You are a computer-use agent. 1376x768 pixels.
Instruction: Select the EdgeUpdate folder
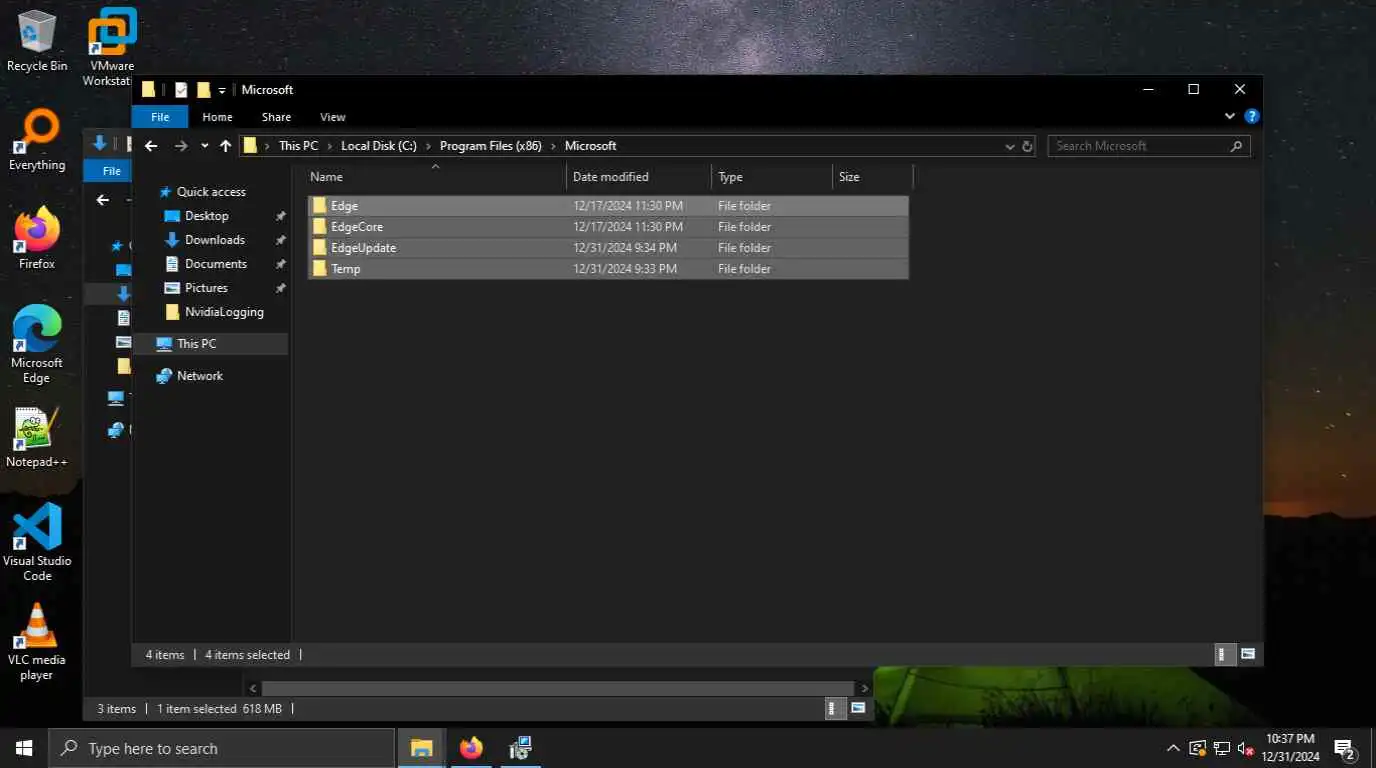point(608,248)
